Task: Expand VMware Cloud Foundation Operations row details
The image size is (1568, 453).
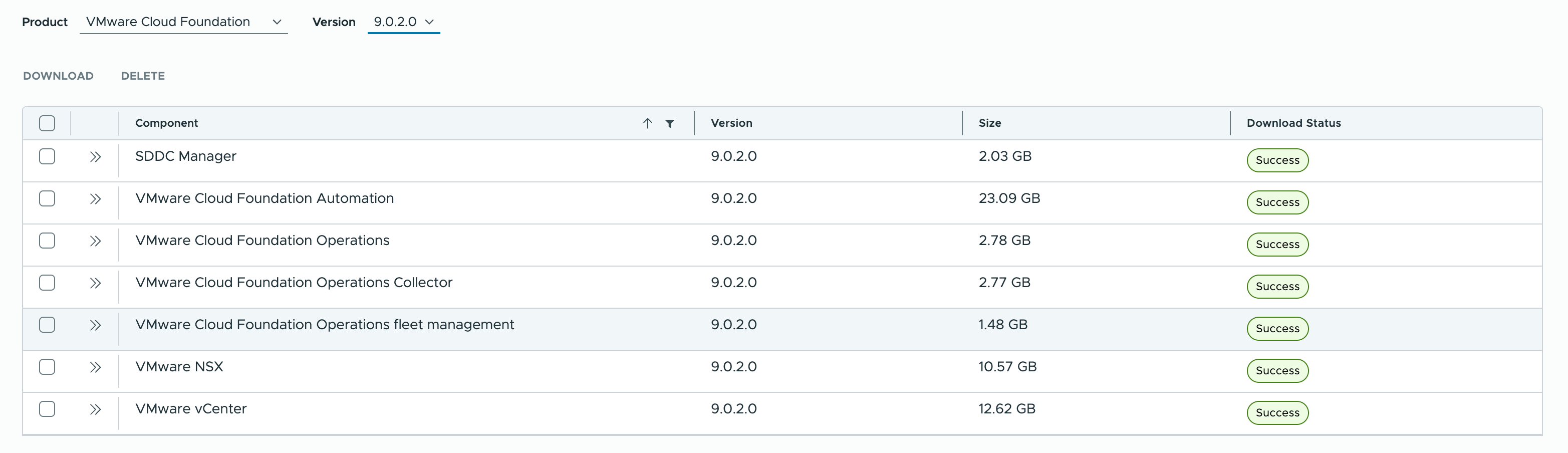Action: click(95, 241)
